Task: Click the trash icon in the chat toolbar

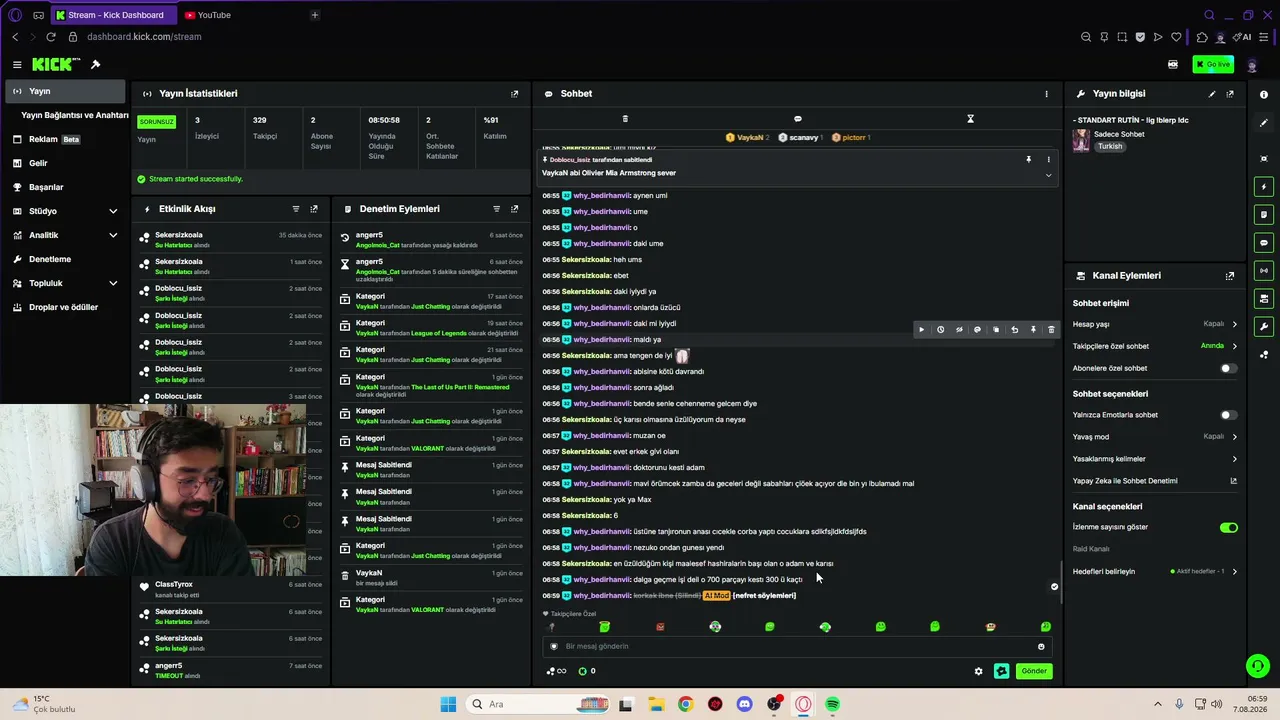Action: [625, 119]
